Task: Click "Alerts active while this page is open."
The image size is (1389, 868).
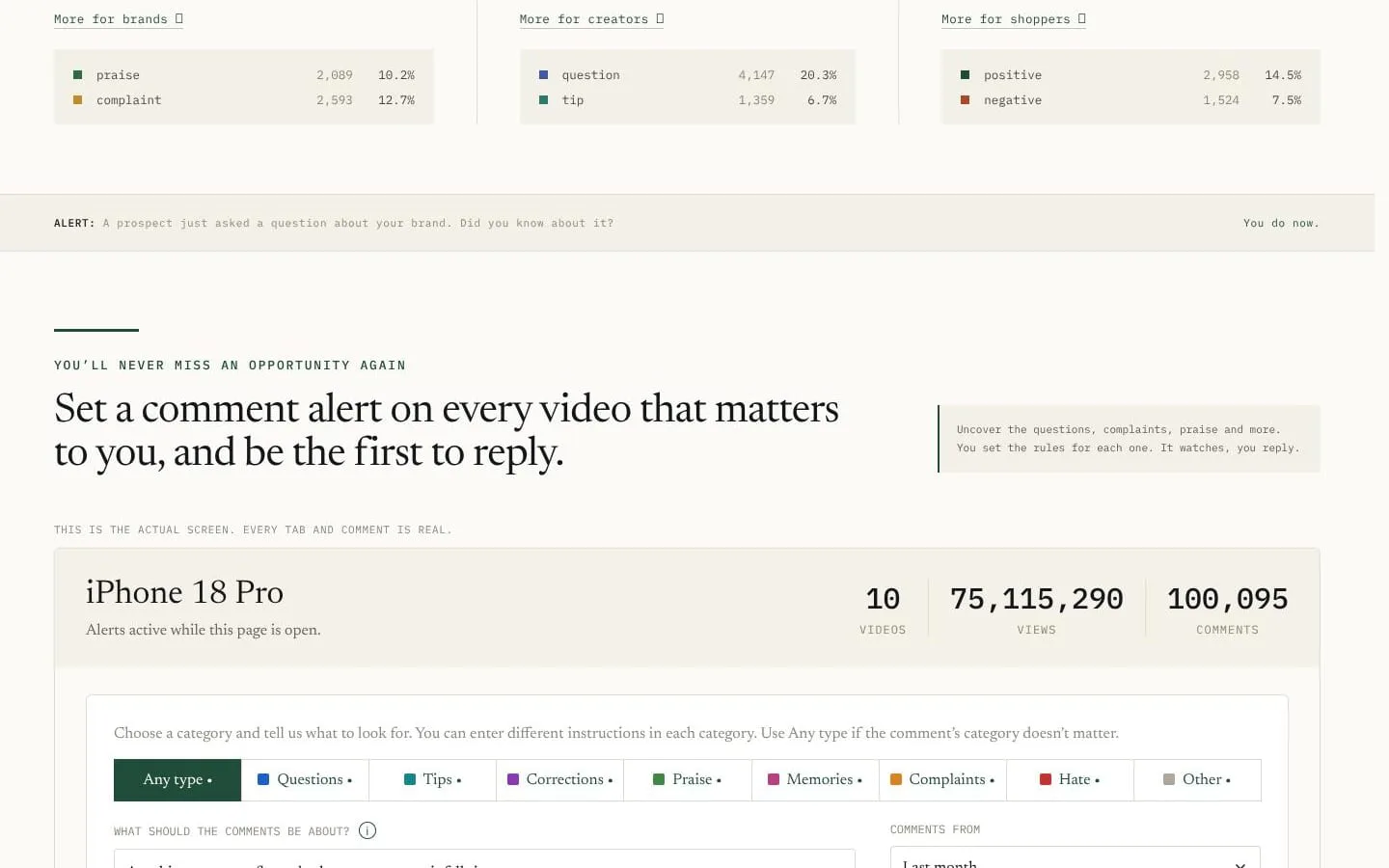Action: (x=204, y=630)
